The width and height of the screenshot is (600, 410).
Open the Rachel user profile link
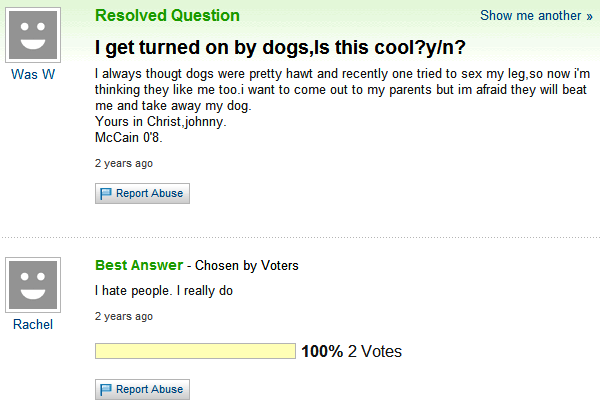click(33, 324)
